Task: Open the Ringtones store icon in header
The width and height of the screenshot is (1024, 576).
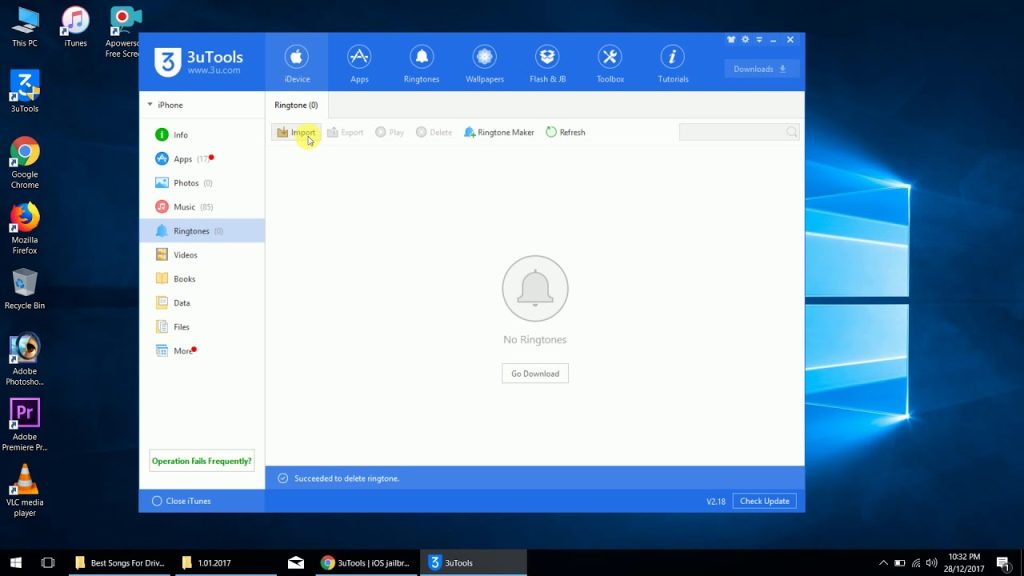Action: 421,64
